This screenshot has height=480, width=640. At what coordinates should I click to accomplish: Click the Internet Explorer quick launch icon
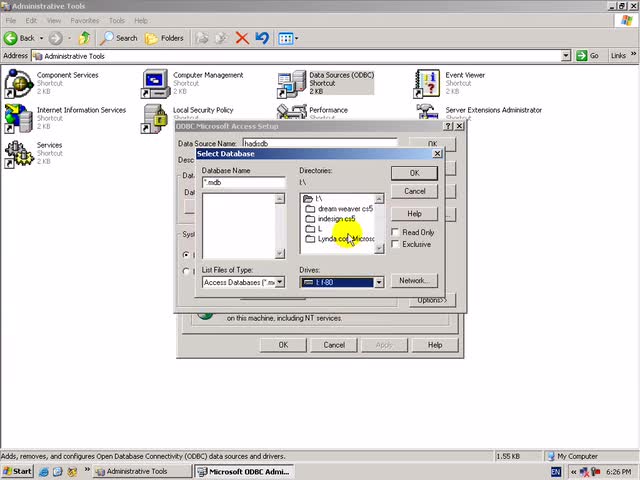pyautogui.click(x=44, y=472)
